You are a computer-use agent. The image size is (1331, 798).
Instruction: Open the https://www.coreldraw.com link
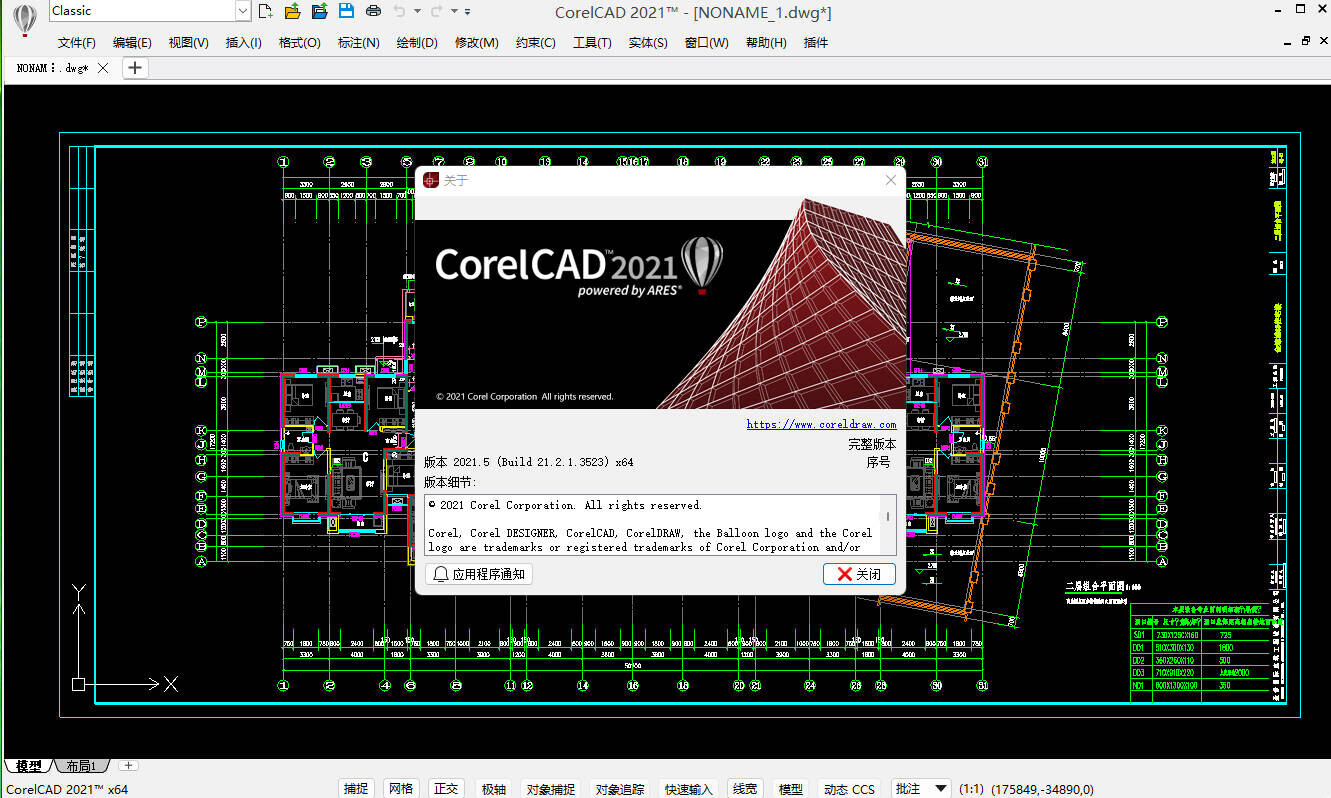[821, 424]
